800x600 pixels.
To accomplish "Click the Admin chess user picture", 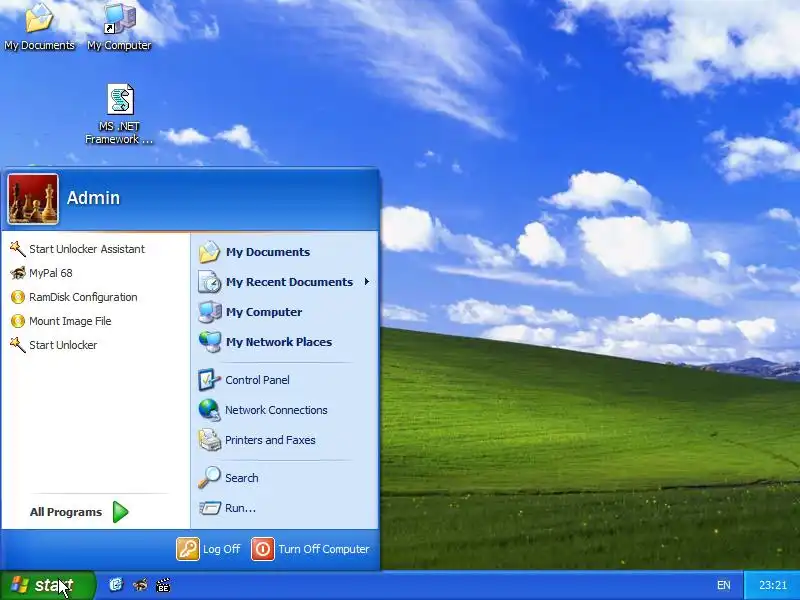I will coord(33,198).
